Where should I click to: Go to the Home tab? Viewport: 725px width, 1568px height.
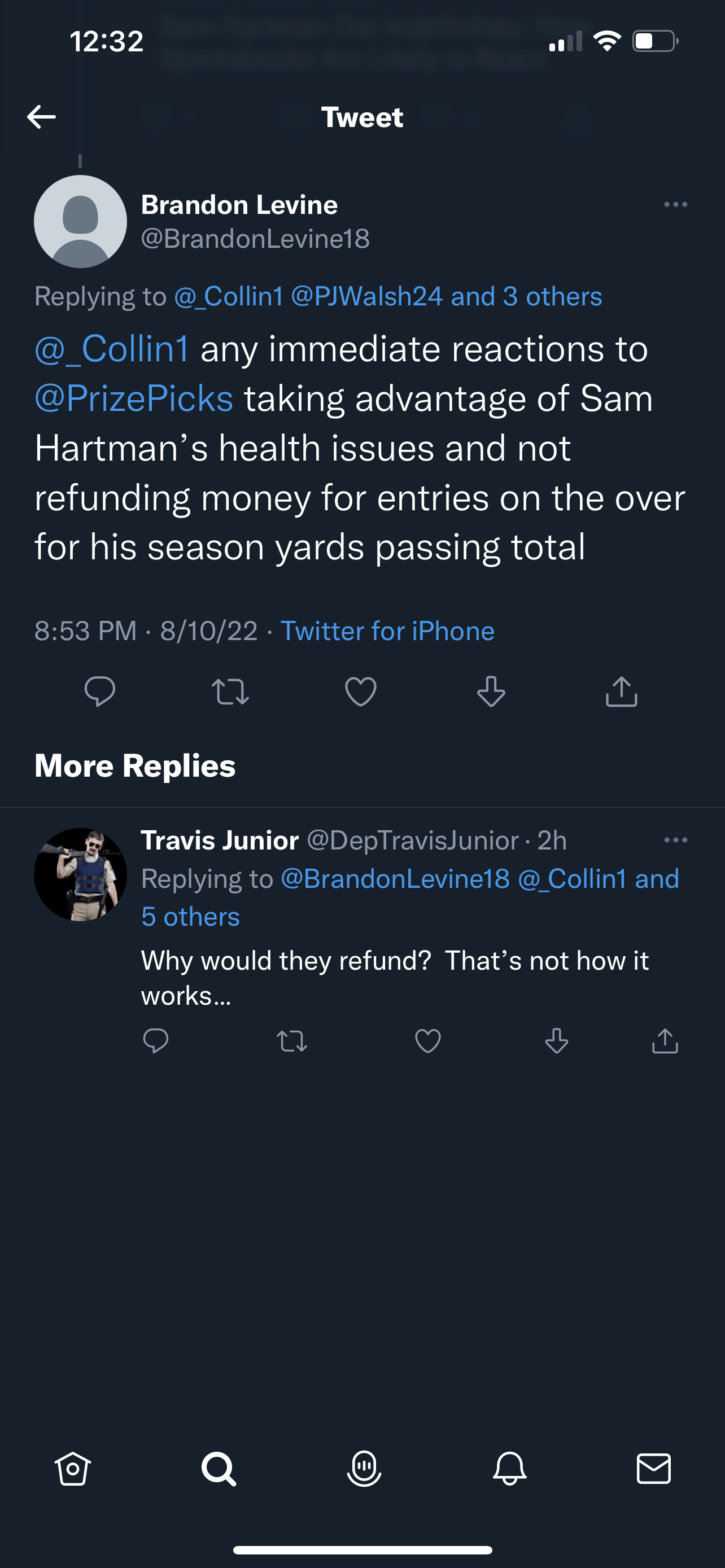[x=73, y=1469]
